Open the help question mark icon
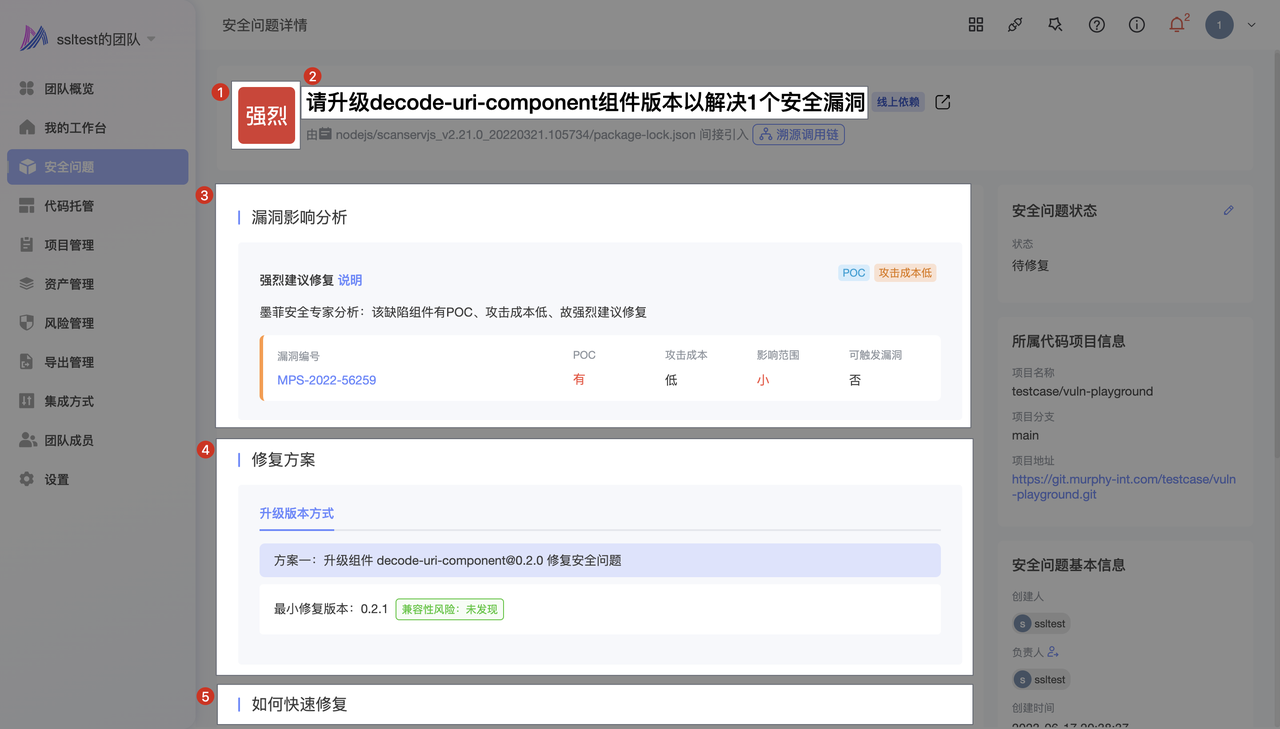Screen dimensions: 1280x729 1097,25
